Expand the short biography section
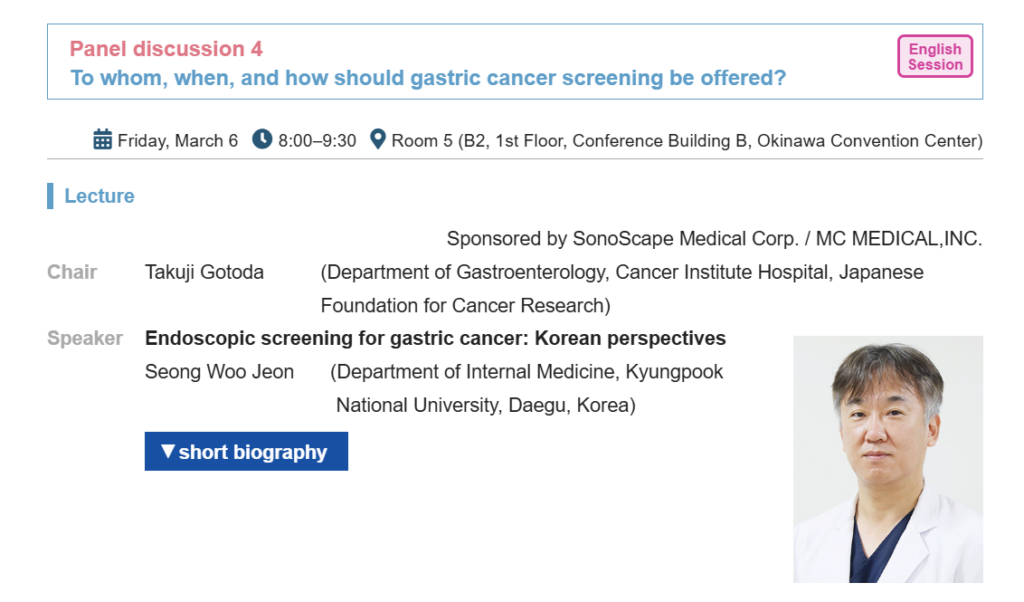 pos(246,452)
